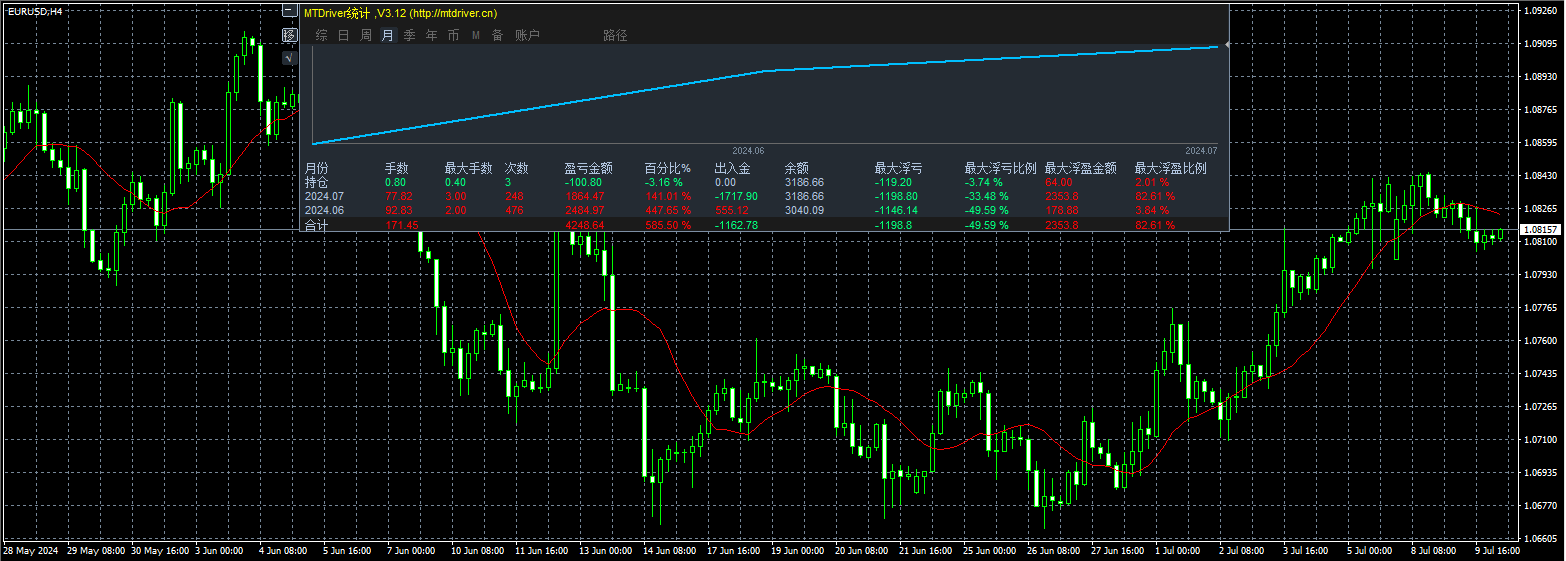Click the 最大浮盈比例 column header

click(x=1170, y=169)
